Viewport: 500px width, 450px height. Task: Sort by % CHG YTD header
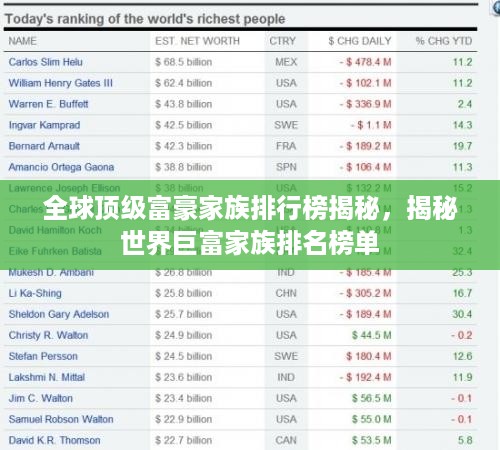tap(444, 41)
